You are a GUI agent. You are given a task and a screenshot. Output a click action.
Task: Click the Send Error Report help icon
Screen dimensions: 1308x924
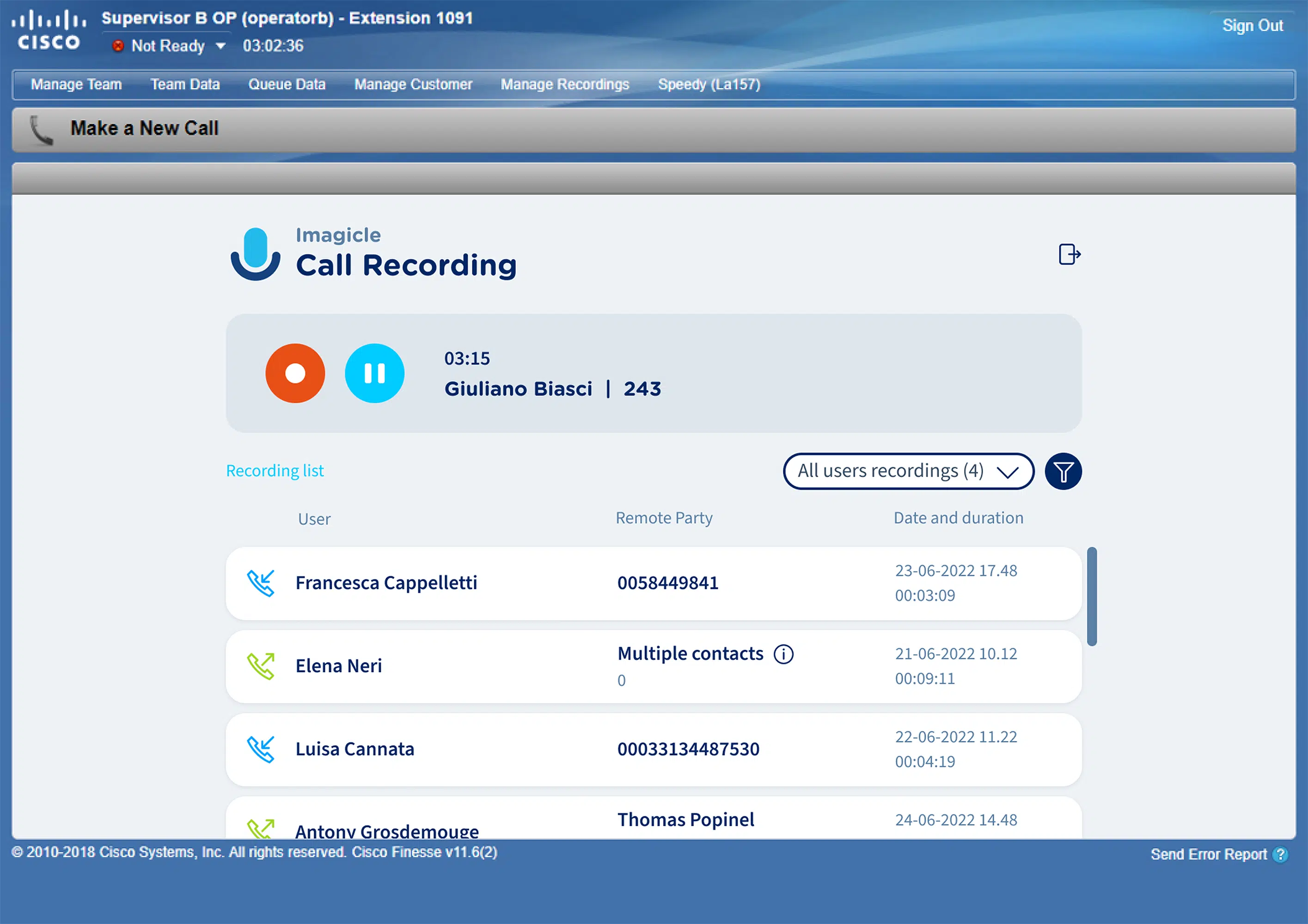click(1280, 855)
